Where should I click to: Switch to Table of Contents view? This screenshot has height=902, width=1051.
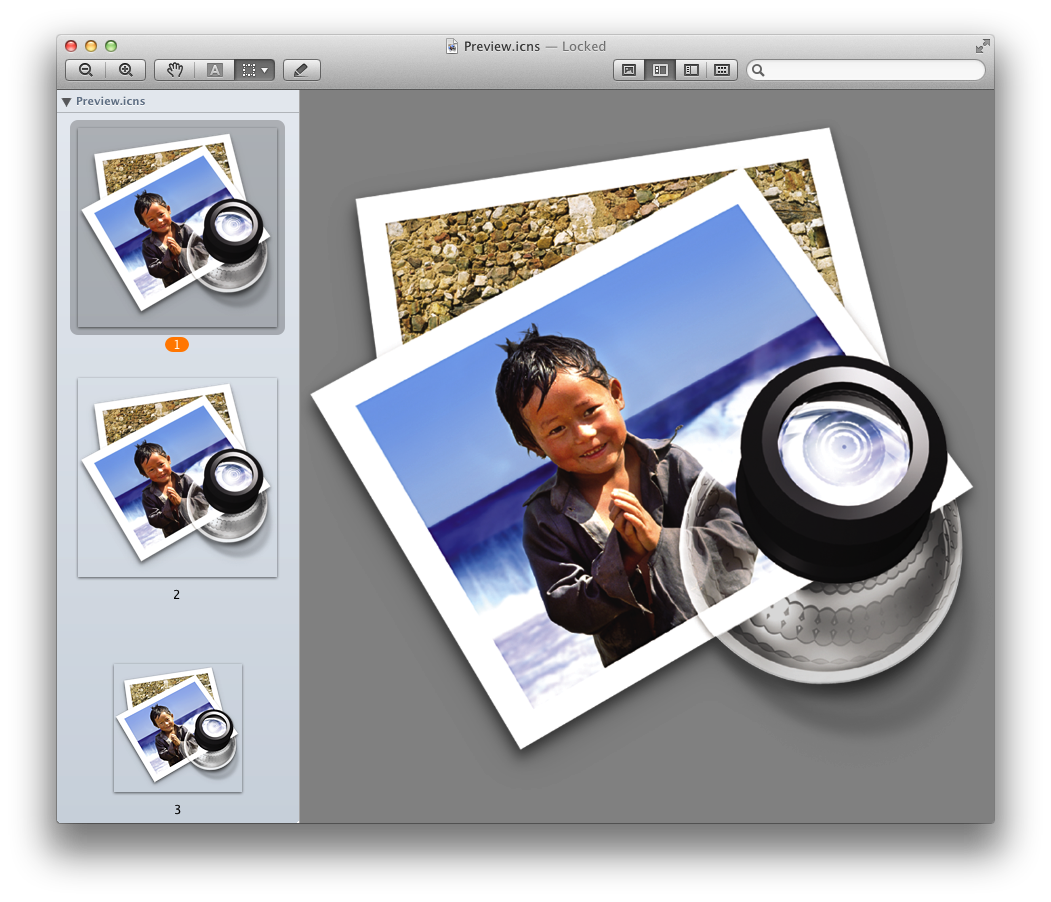coord(691,70)
